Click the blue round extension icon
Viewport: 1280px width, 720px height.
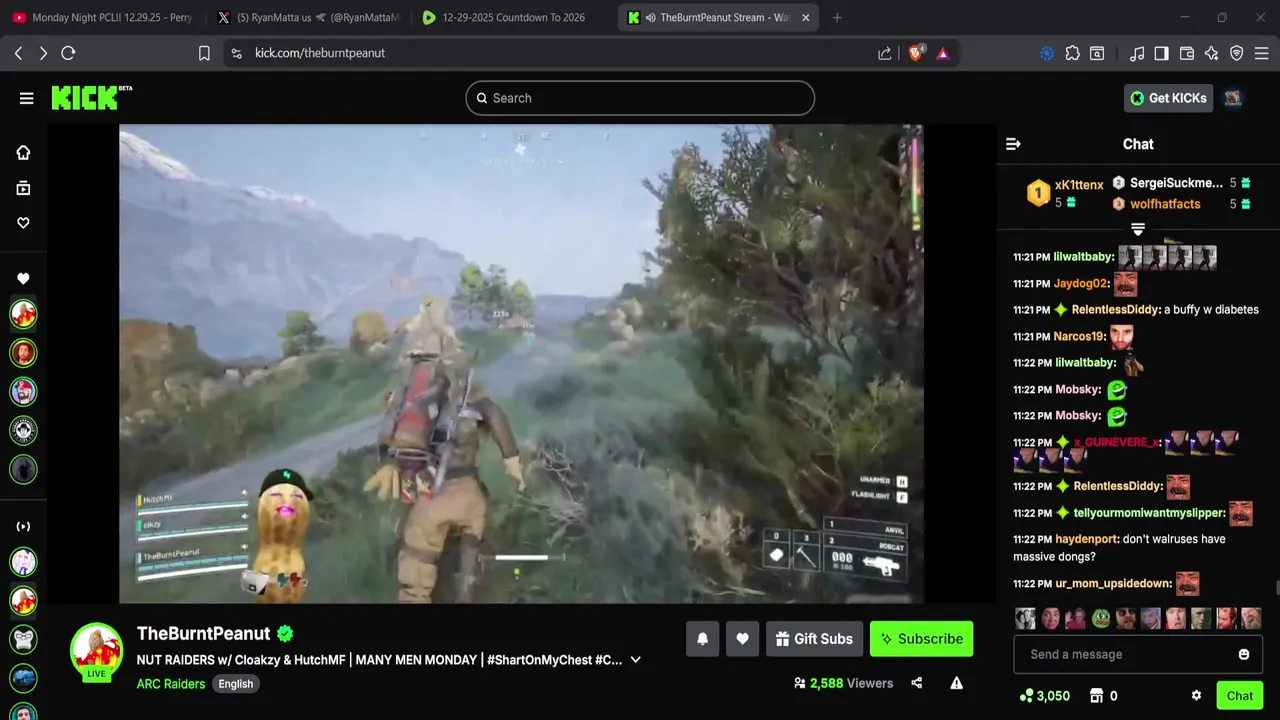point(1047,53)
